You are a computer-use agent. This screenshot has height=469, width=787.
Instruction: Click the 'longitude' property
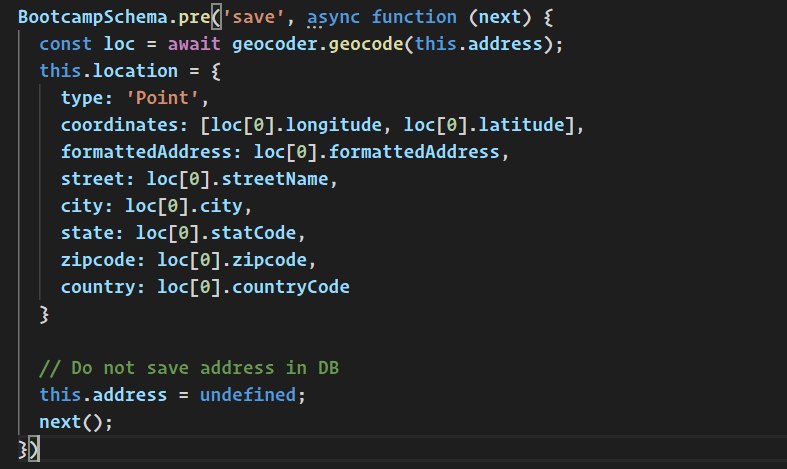point(334,125)
